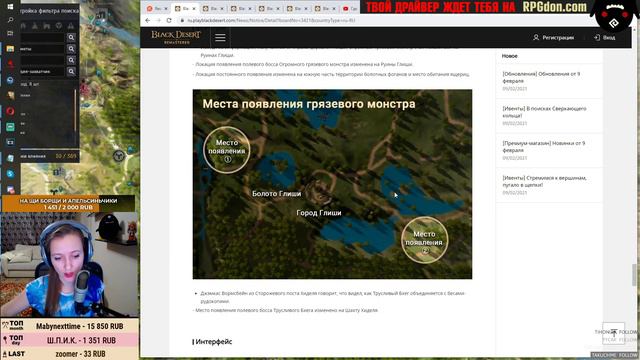Open the Вход login link

pyautogui.click(x=609, y=38)
